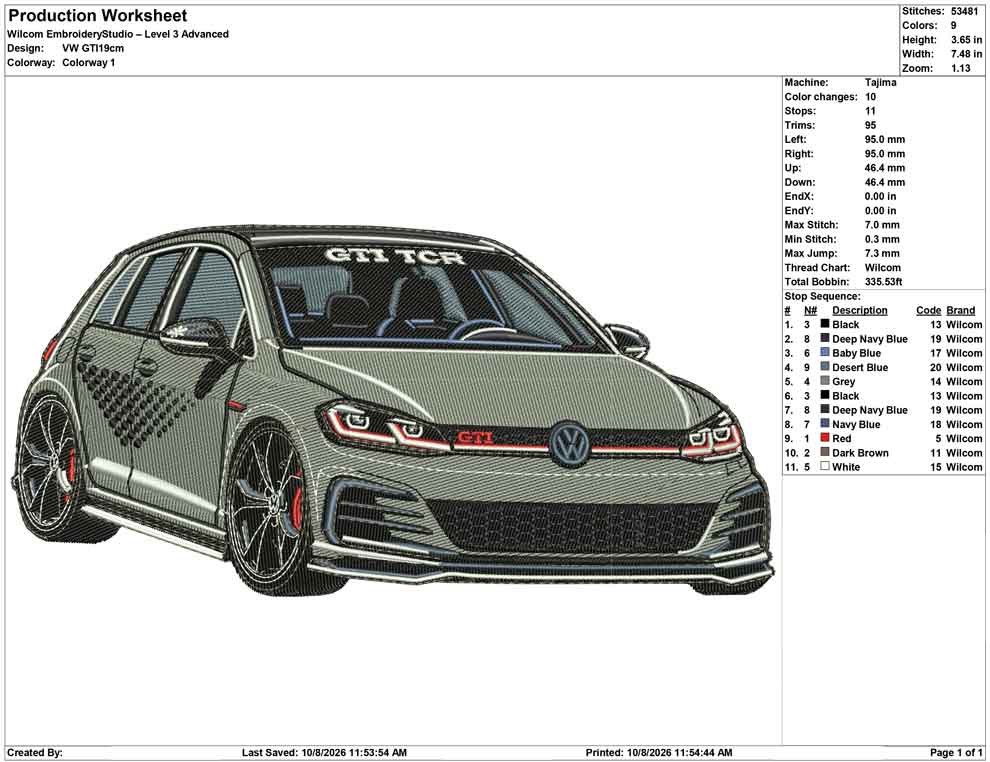Click the EndX value "0.00 in"

[880, 196]
